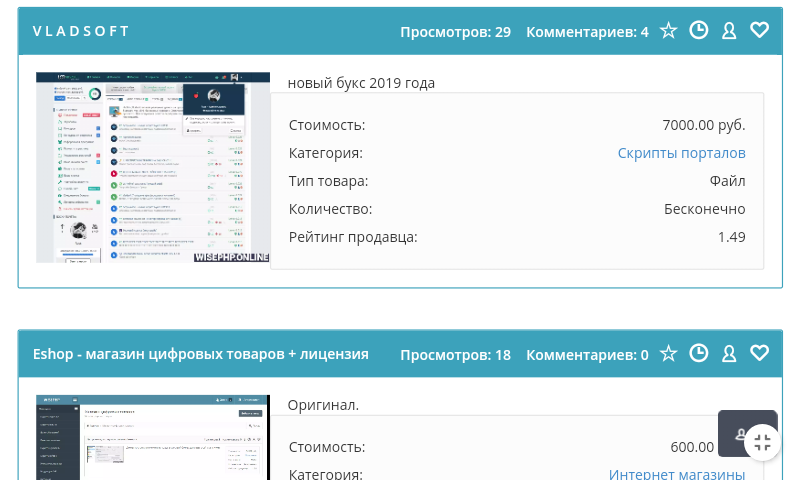The height and width of the screenshot is (480, 800).
Task: Click the star icon on VLADSOFT listing
Action: [668, 31]
